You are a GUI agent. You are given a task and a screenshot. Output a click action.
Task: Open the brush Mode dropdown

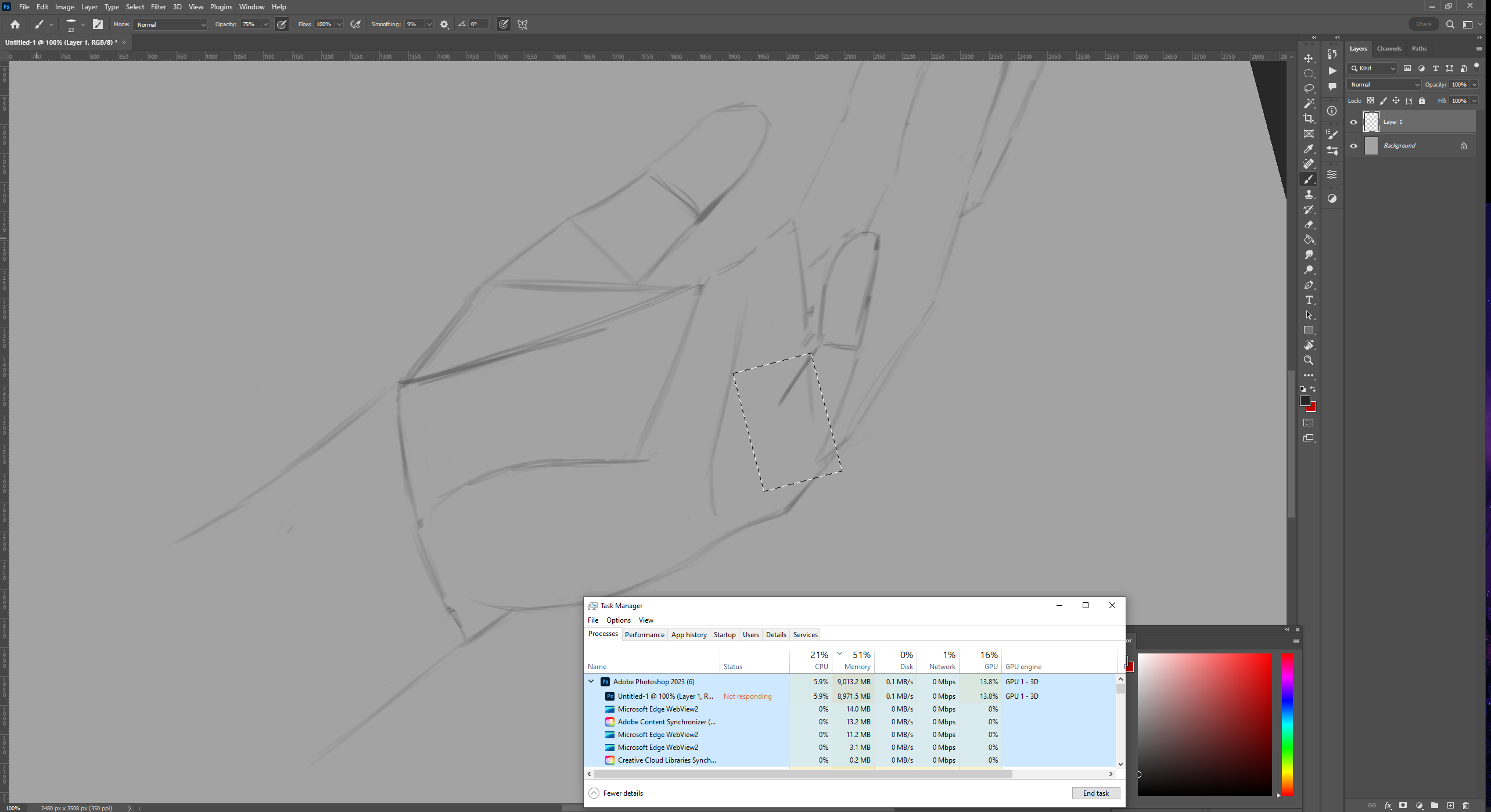point(170,24)
